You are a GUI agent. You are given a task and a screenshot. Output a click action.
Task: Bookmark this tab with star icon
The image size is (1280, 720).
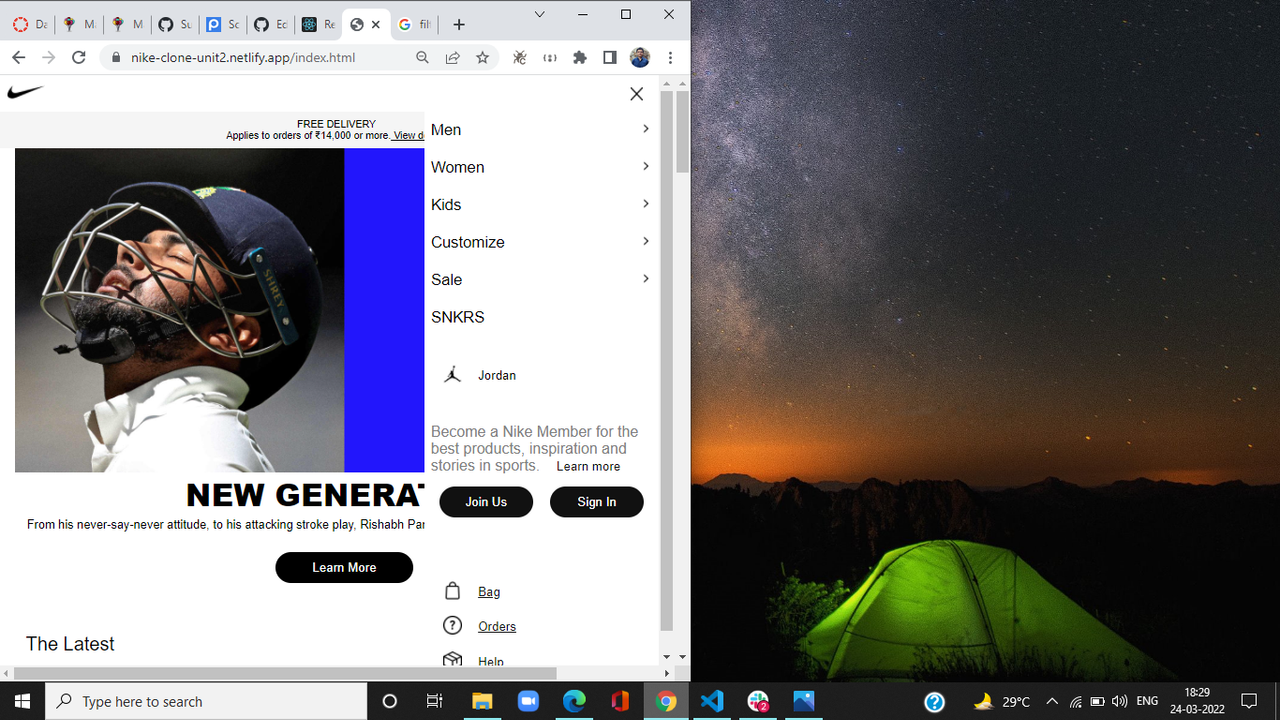click(x=483, y=58)
